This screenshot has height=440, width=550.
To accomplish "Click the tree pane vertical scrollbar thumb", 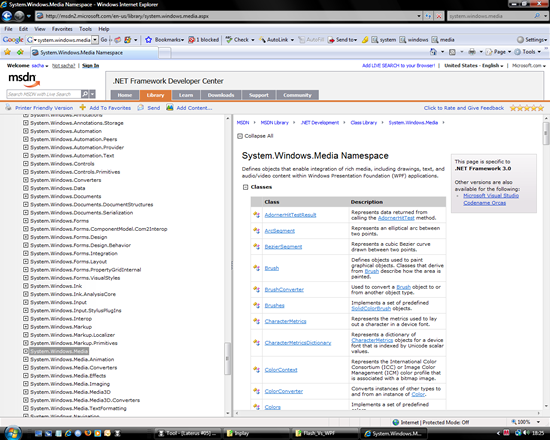I will (227, 358).
